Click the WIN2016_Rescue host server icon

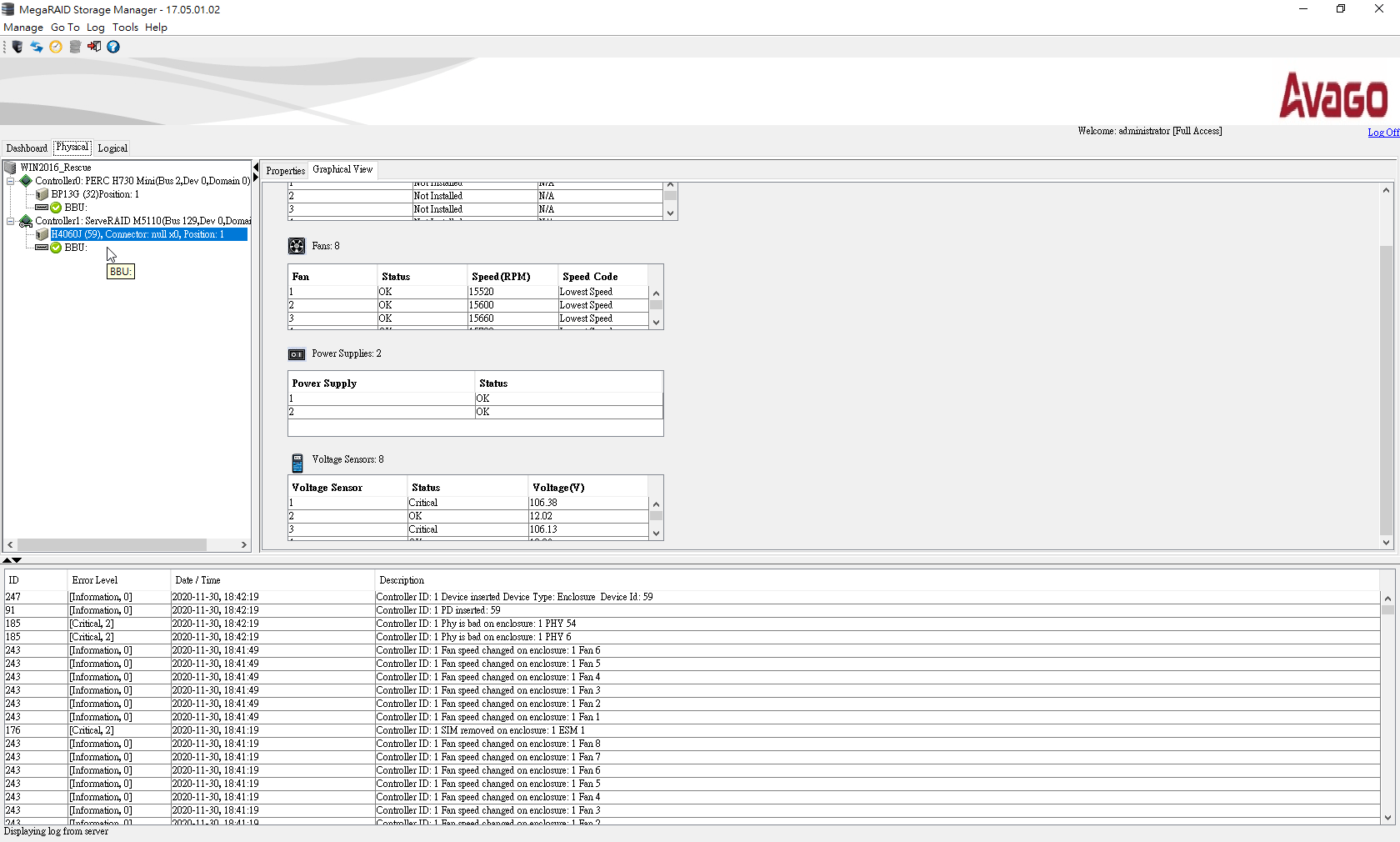(11, 168)
